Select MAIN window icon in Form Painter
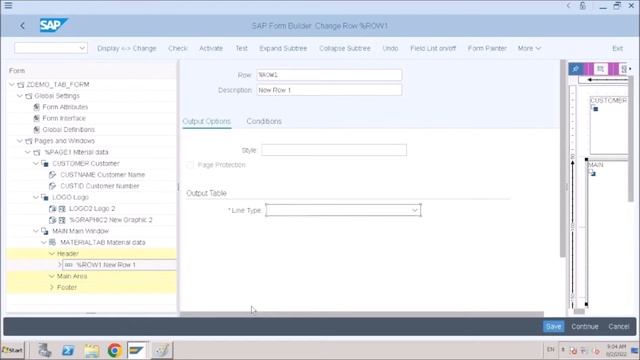This screenshot has height=360, width=640. 592,173
